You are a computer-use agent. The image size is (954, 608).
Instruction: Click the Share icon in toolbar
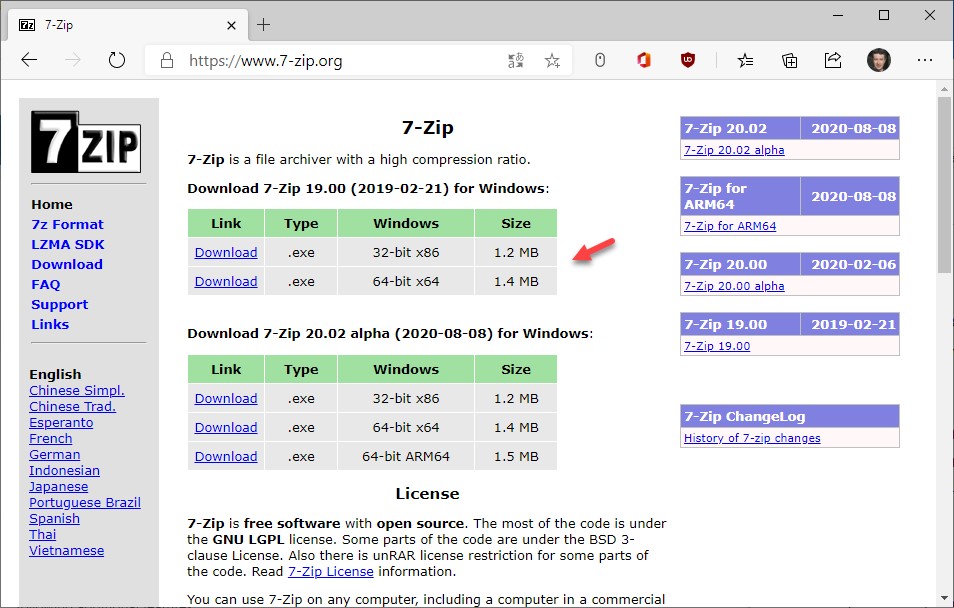click(833, 60)
